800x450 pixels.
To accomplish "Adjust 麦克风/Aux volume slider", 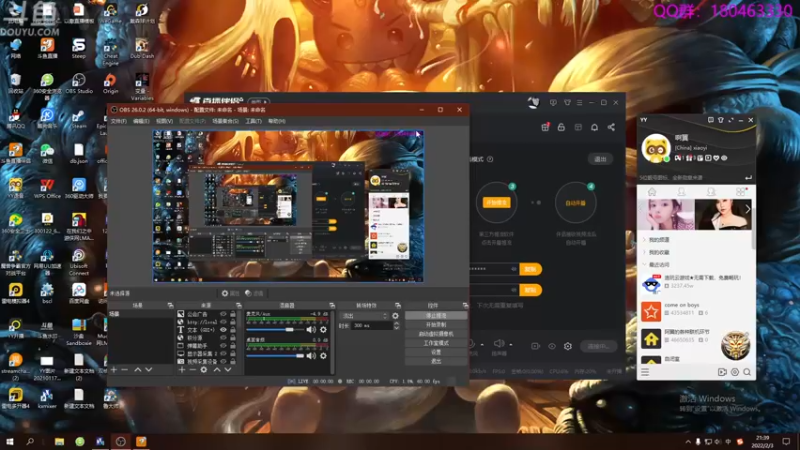I will [275, 330].
